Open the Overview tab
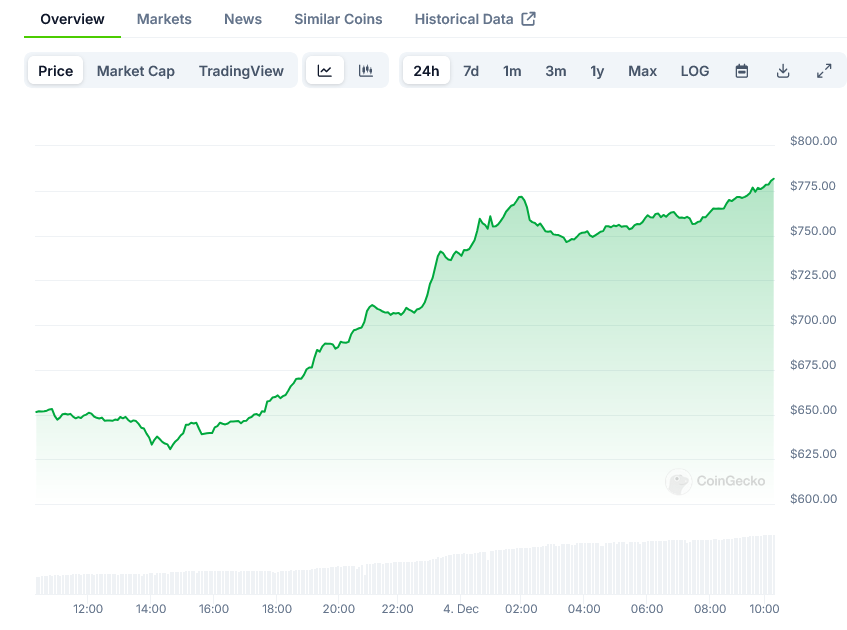The height and width of the screenshot is (630, 847). [72, 19]
